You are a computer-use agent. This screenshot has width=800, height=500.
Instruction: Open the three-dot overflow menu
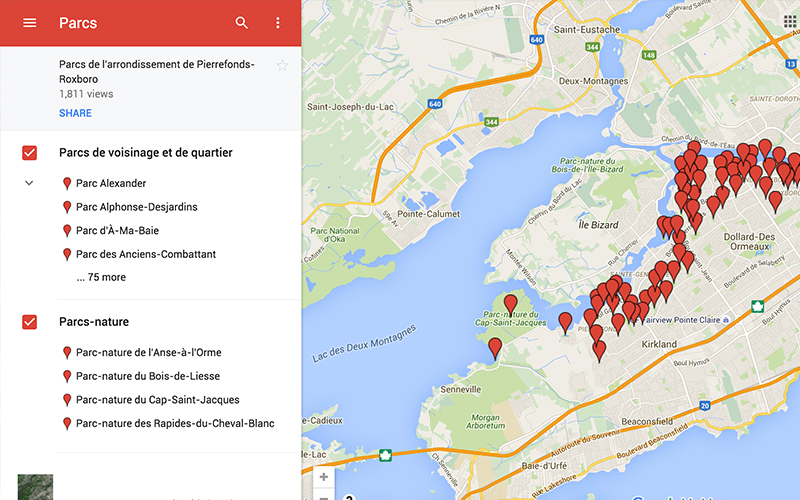coord(278,22)
